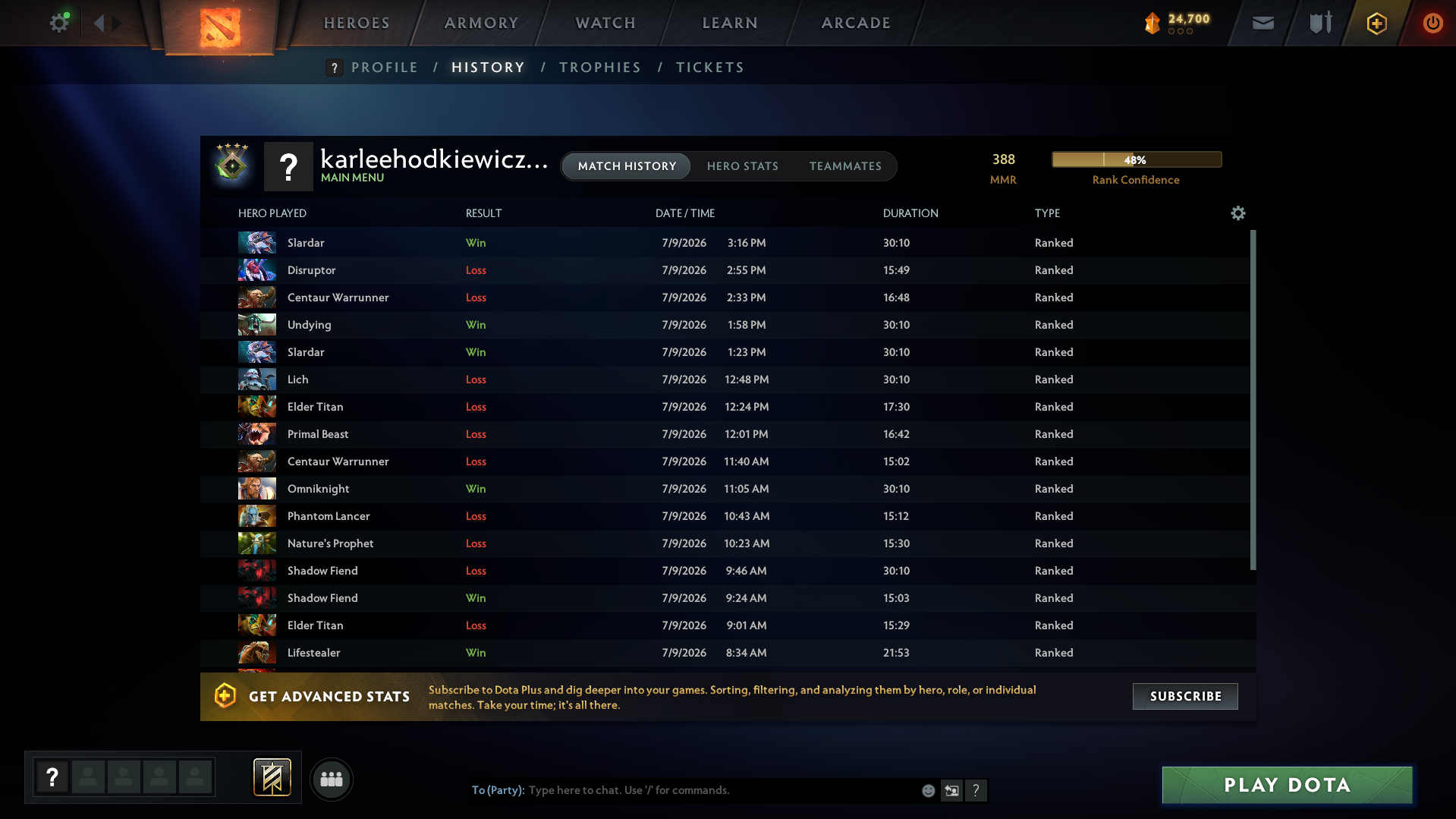Click the Disruptor hero portrait
The width and height of the screenshot is (1456, 819).
257,270
